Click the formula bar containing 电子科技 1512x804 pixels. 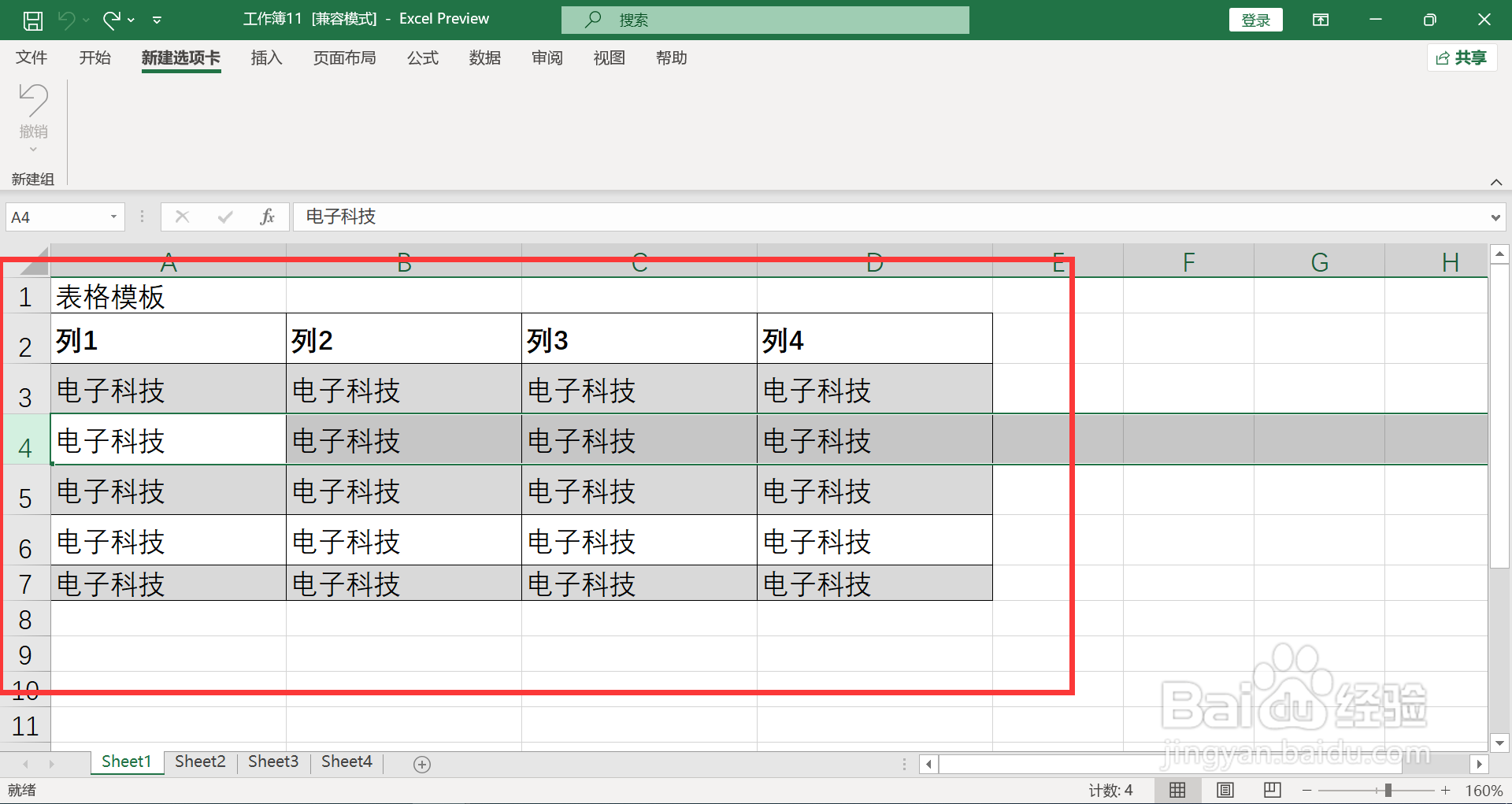(x=890, y=217)
